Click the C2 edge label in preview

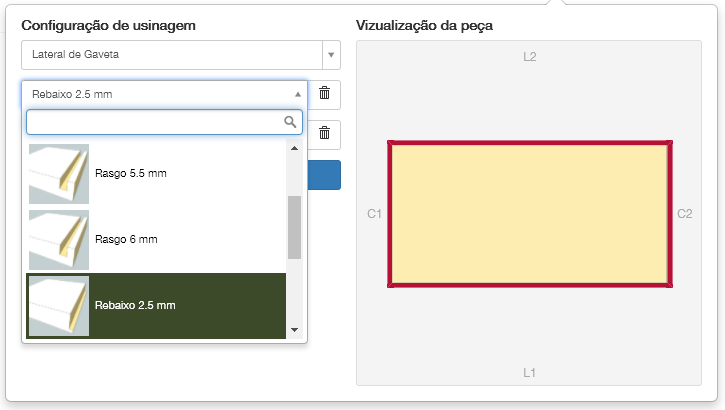pos(685,214)
